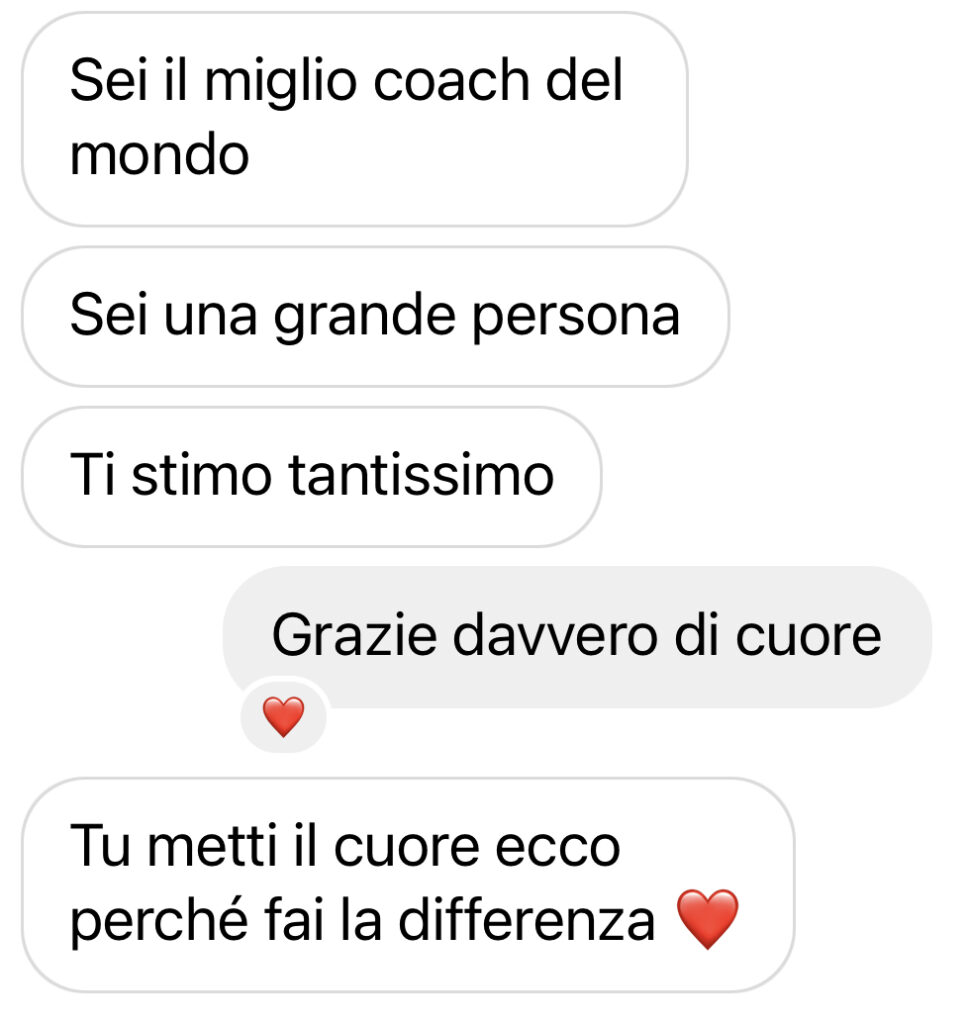Tap the 'Ti stimo tantissimo' message bubble
This screenshot has height=1024, width=968.
tap(312, 477)
